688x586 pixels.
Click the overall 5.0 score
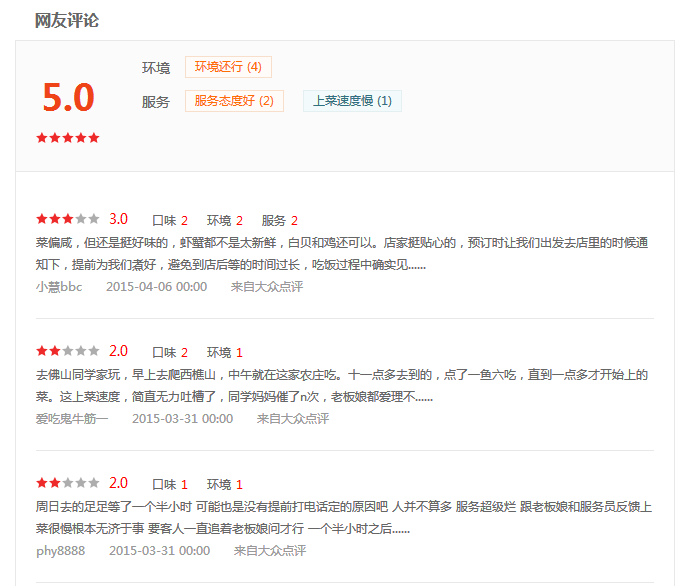[x=68, y=97]
